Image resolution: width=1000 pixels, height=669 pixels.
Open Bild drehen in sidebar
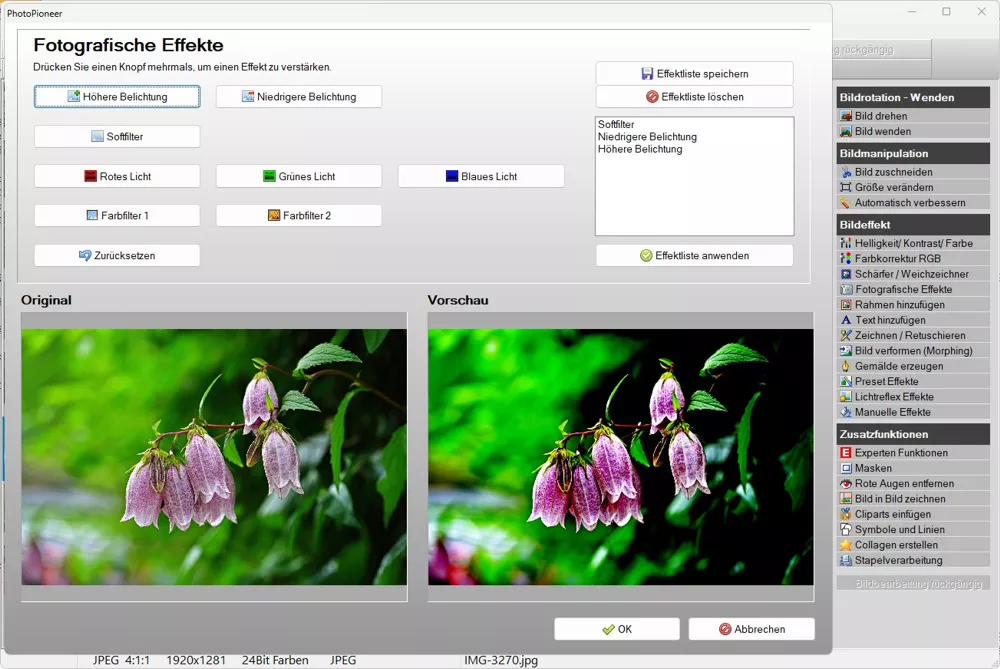coord(881,116)
